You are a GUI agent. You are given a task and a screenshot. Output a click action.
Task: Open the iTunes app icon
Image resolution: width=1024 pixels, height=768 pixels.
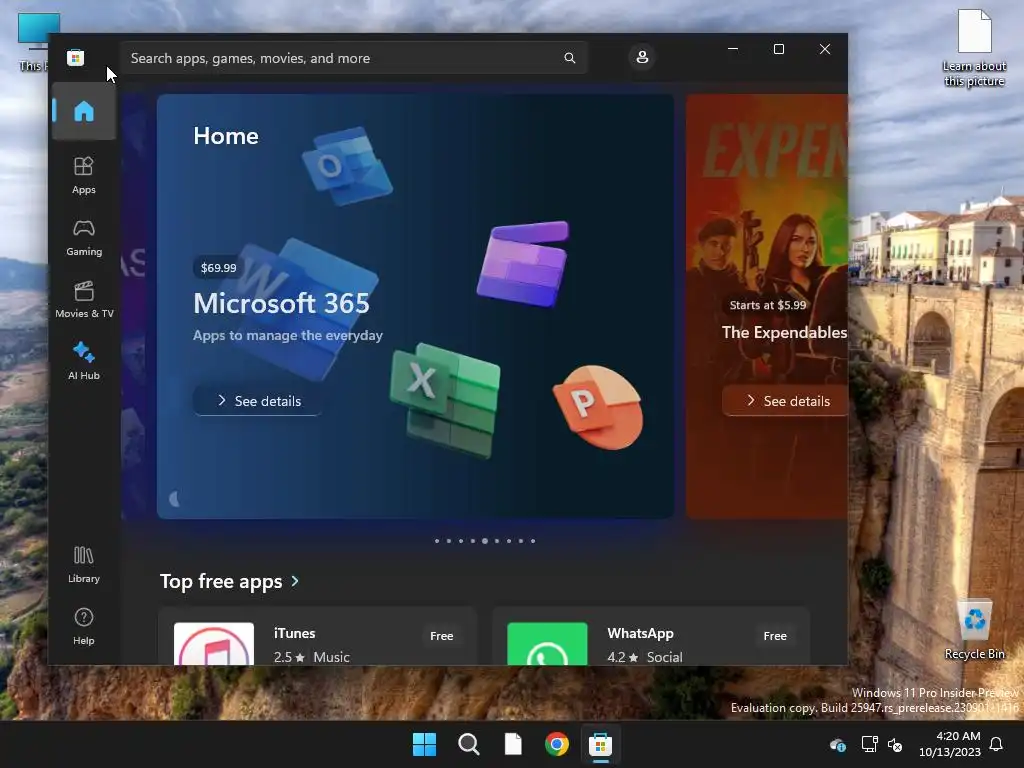point(214,644)
